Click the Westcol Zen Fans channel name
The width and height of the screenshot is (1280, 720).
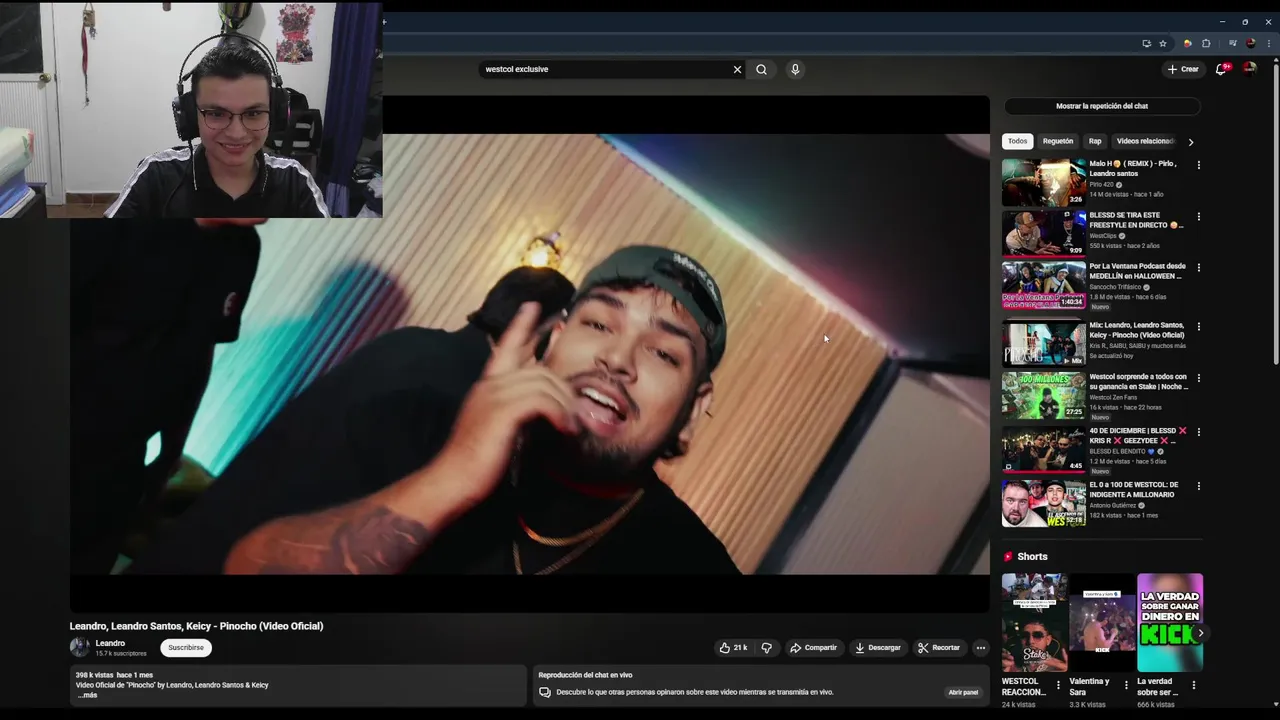pos(1113,397)
